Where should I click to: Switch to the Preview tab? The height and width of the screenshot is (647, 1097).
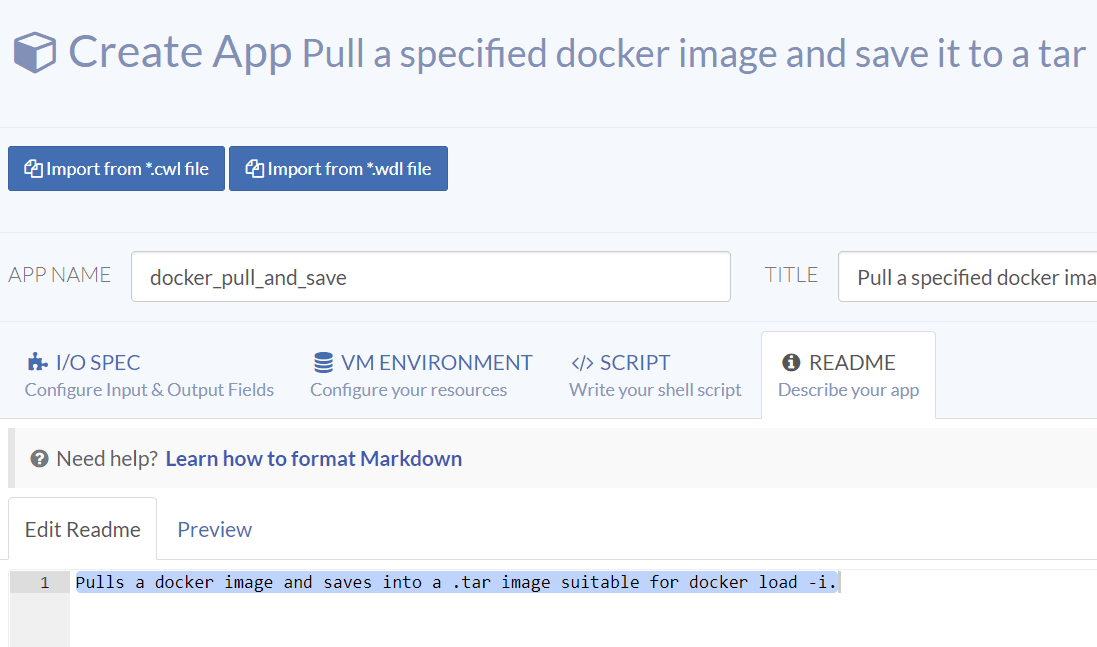pyautogui.click(x=214, y=529)
